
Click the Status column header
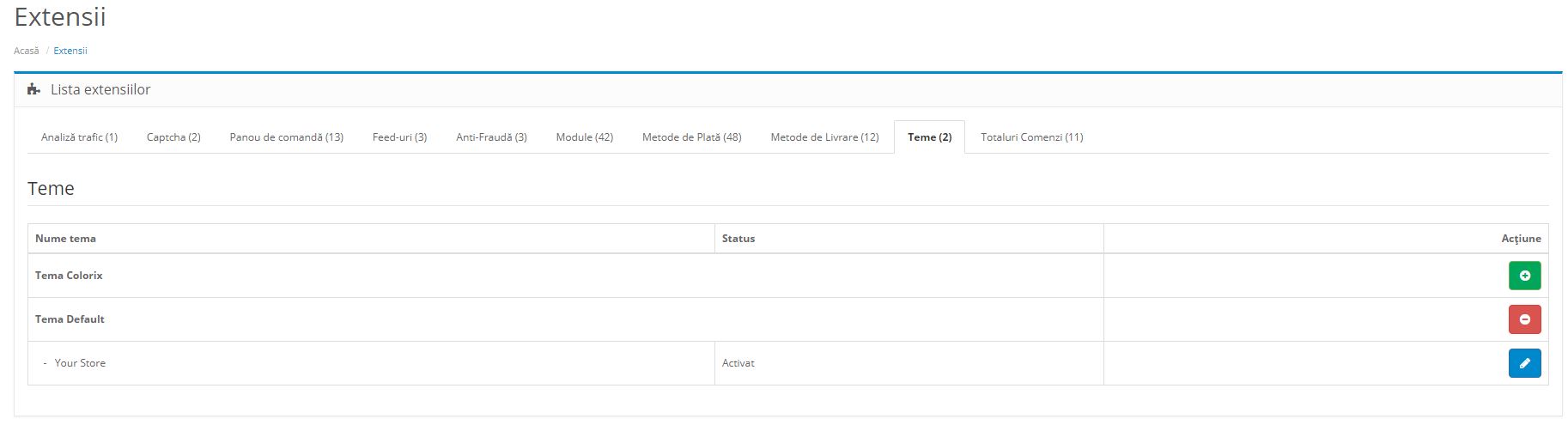tap(738, 239)
